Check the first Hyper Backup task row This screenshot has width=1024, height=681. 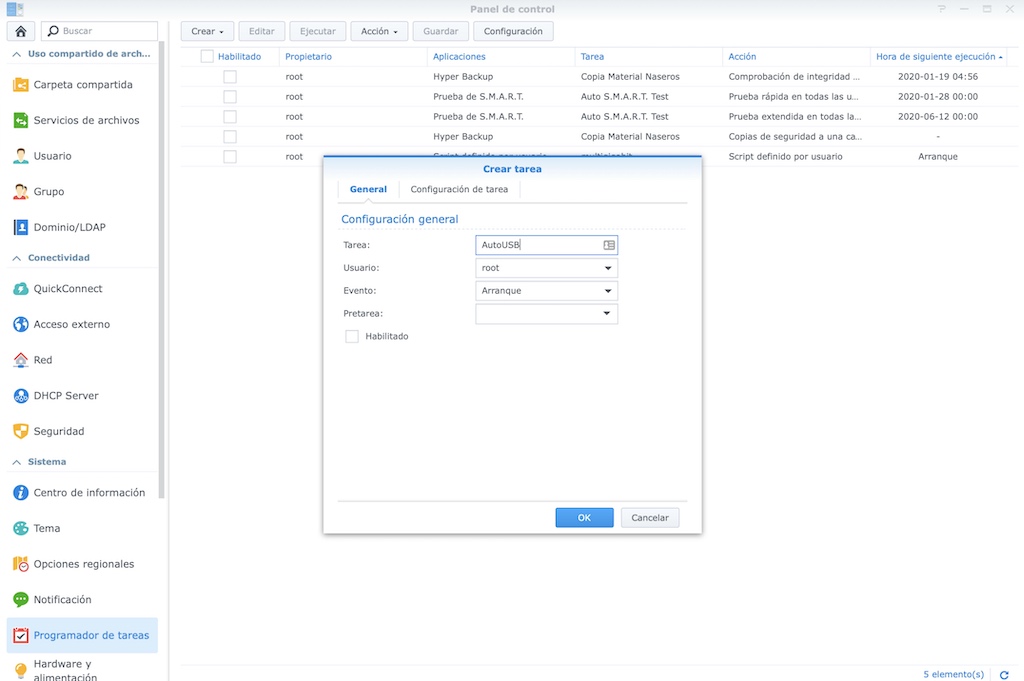point(230,76)
